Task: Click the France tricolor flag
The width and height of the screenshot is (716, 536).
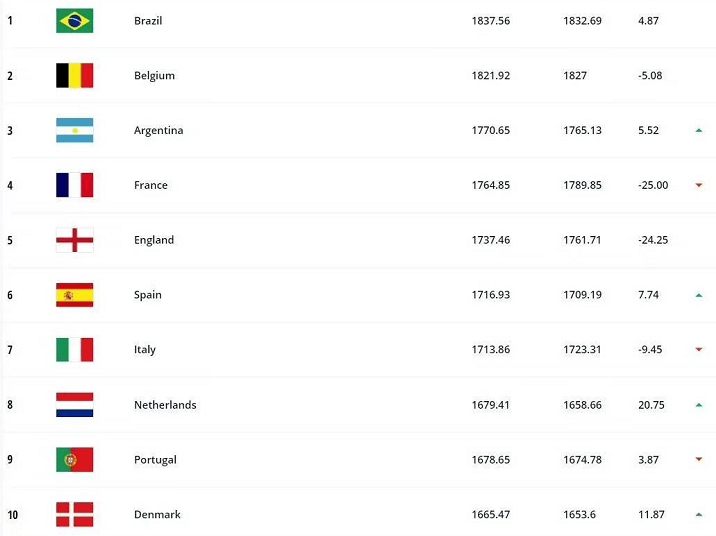Action: (x=74, y=185)
